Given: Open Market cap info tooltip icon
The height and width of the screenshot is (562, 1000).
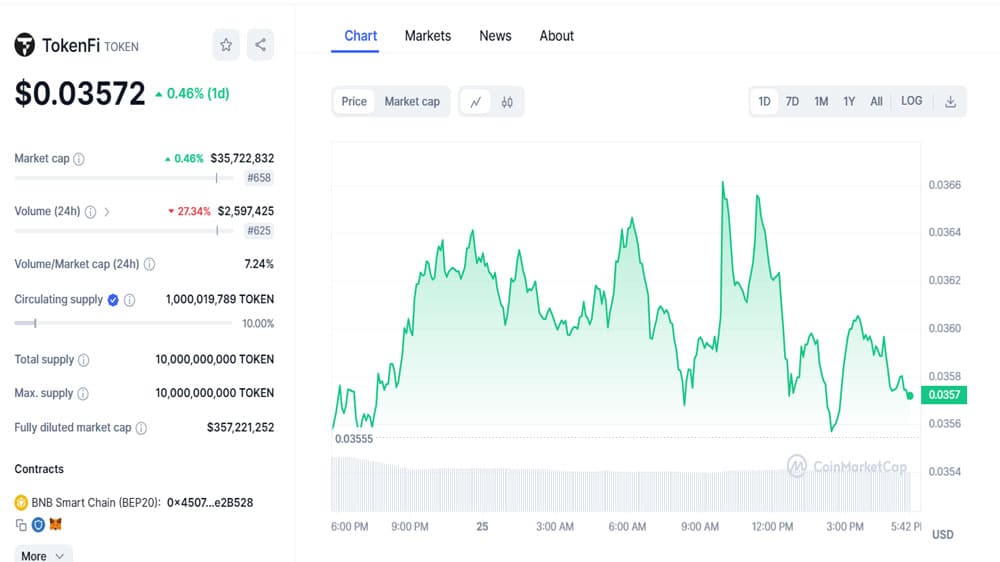Looking at the screenshot, I should [78, 159].
